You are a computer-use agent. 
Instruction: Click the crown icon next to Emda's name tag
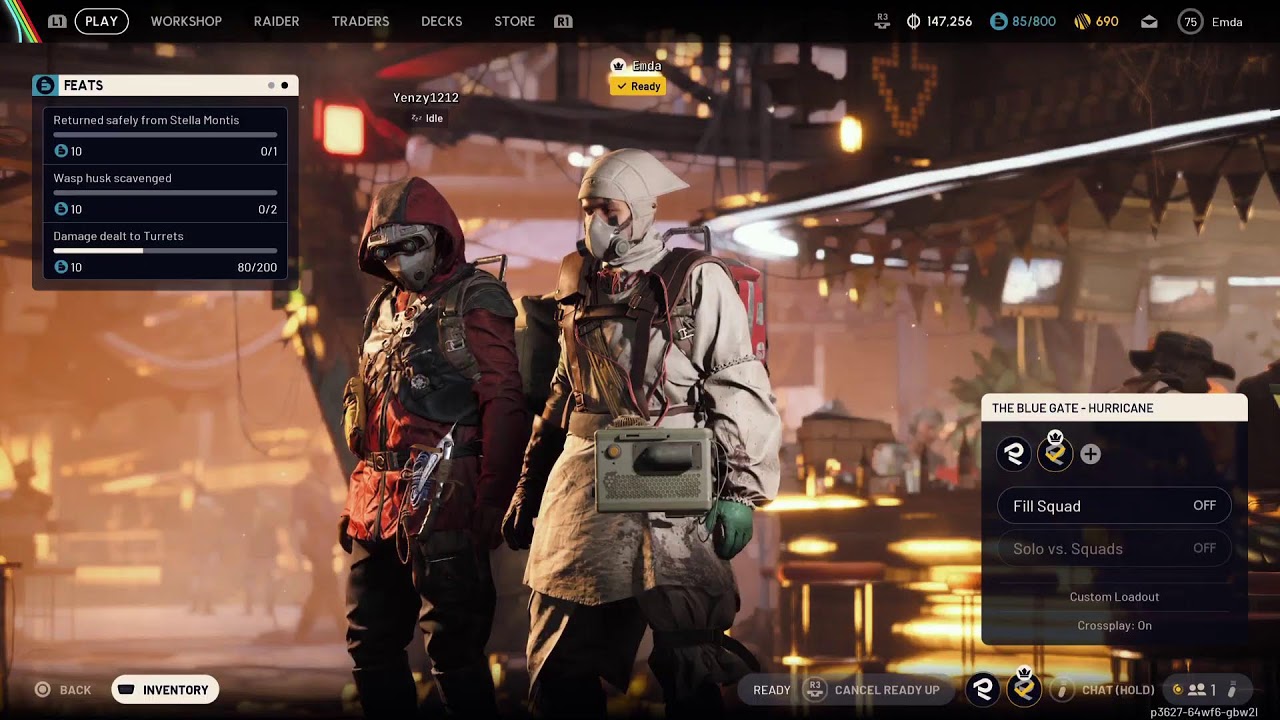tap(618, 66)
